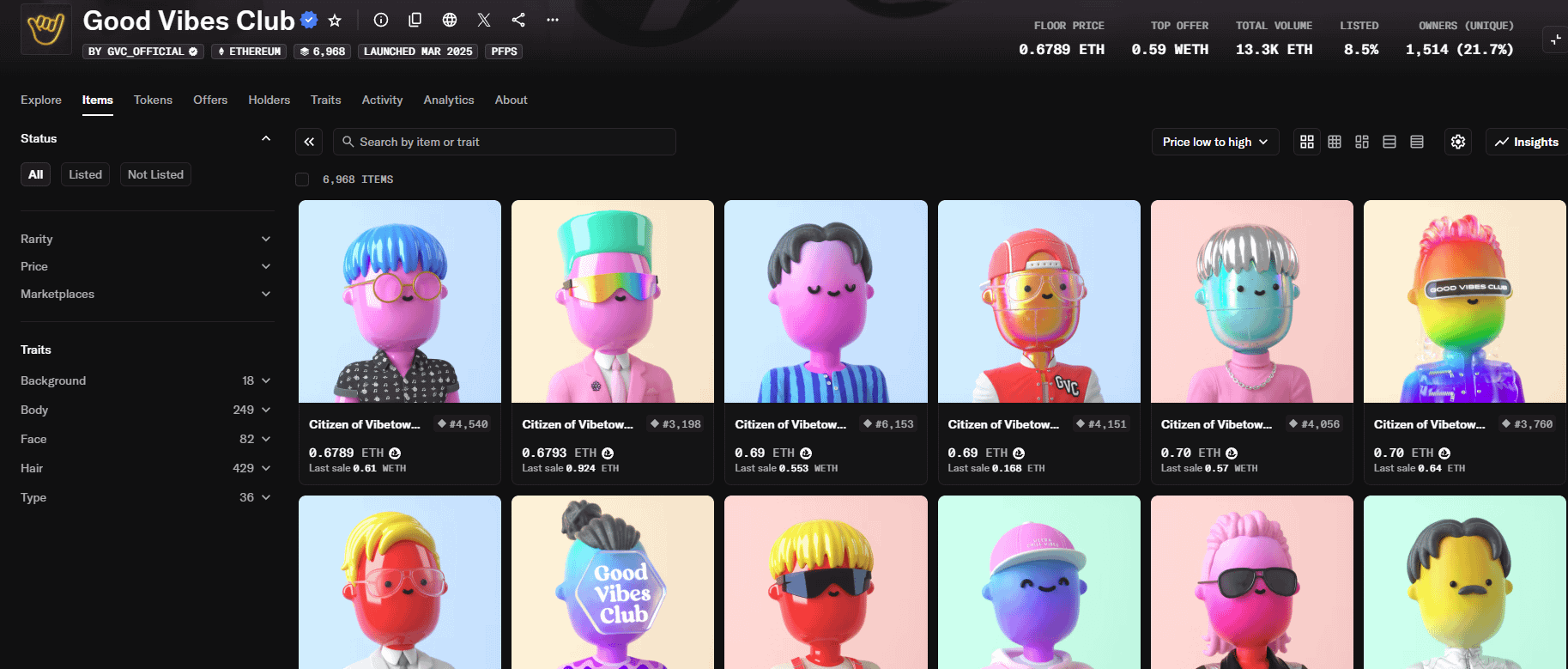Click the rarity rank #6,153 badge
Image resolution: width=1568 pixels, height=669 pixels.
[x=888, y=424]
